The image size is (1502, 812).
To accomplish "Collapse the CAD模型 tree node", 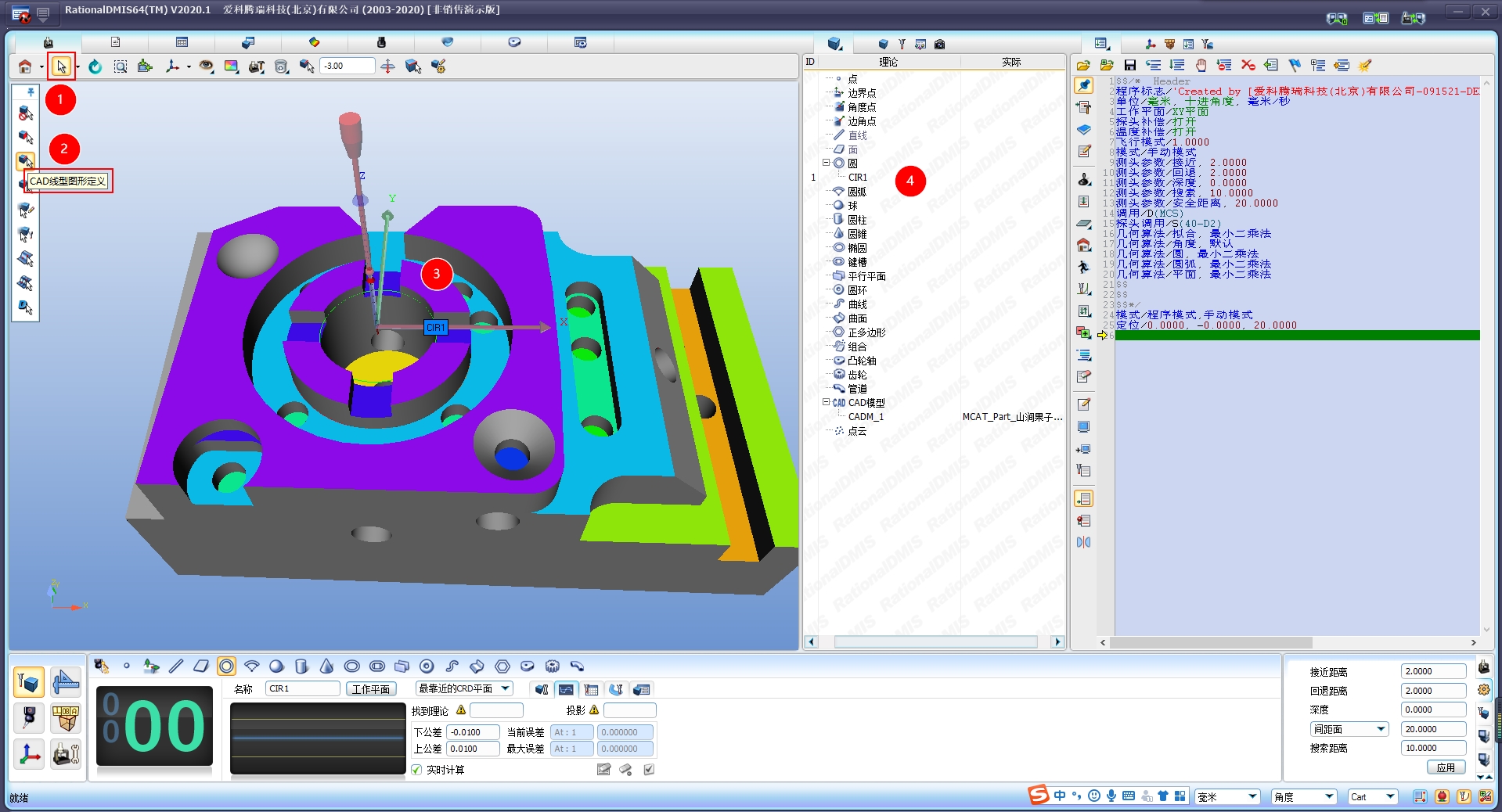I will point(826,402).
